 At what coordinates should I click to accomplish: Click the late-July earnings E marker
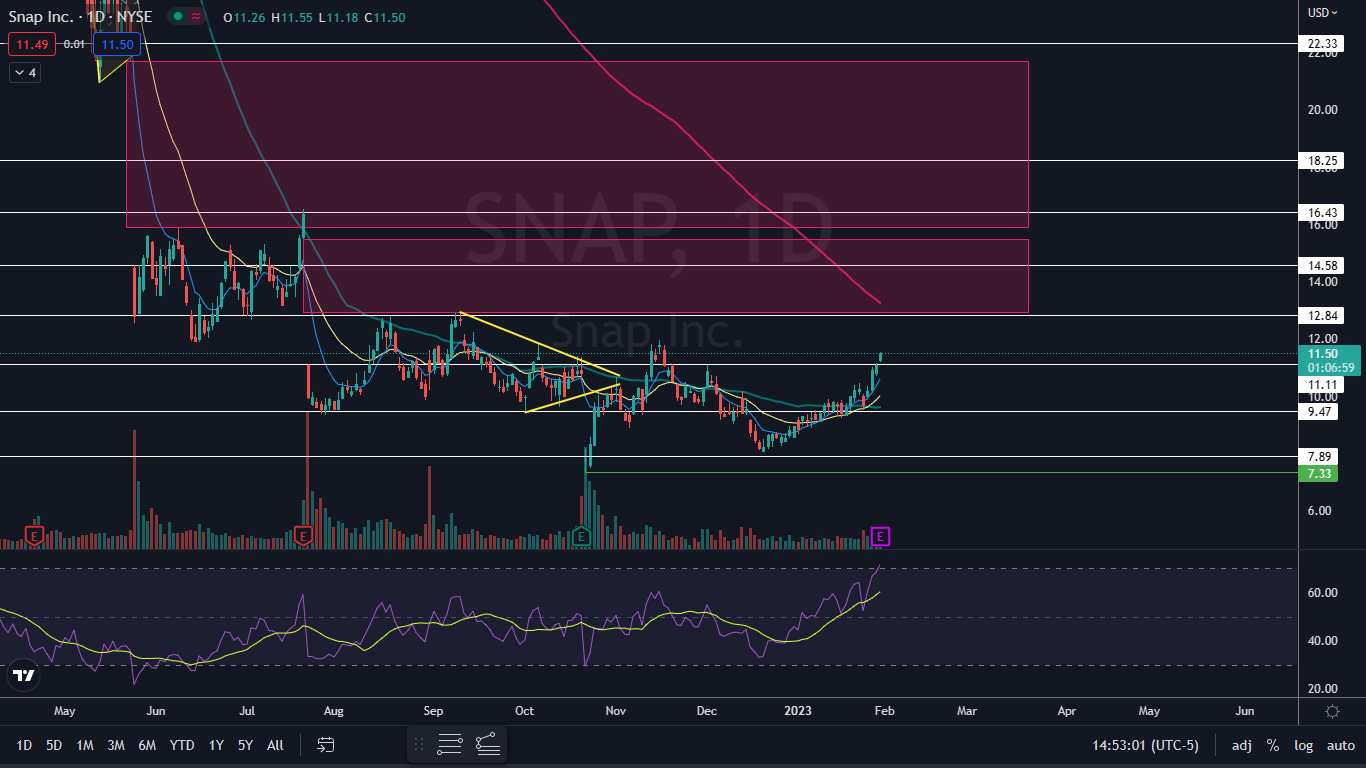(x=303, y=537)
